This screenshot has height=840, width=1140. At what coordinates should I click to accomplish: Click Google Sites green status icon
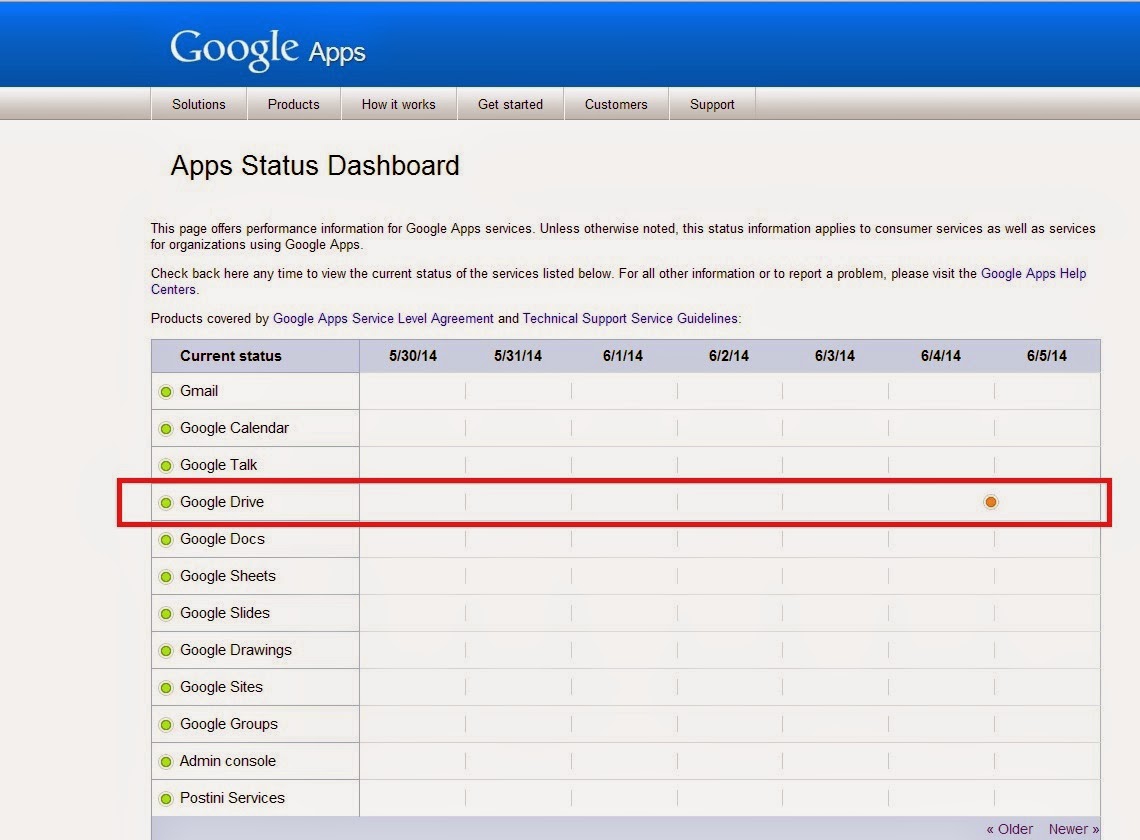click(166, 688)
